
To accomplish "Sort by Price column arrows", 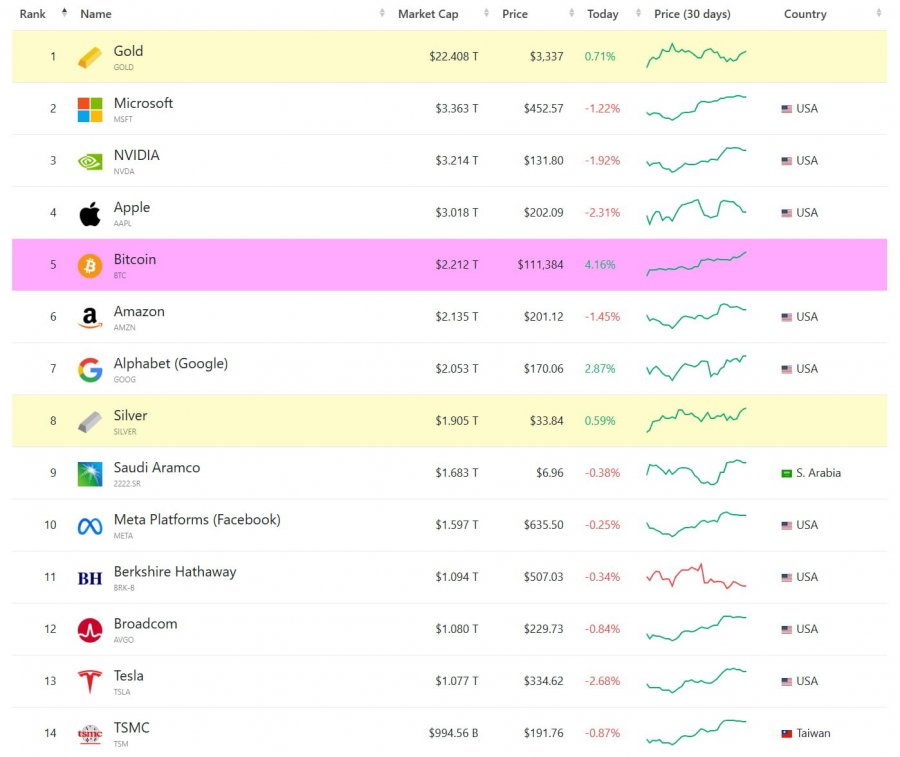I will click(572, 13).
